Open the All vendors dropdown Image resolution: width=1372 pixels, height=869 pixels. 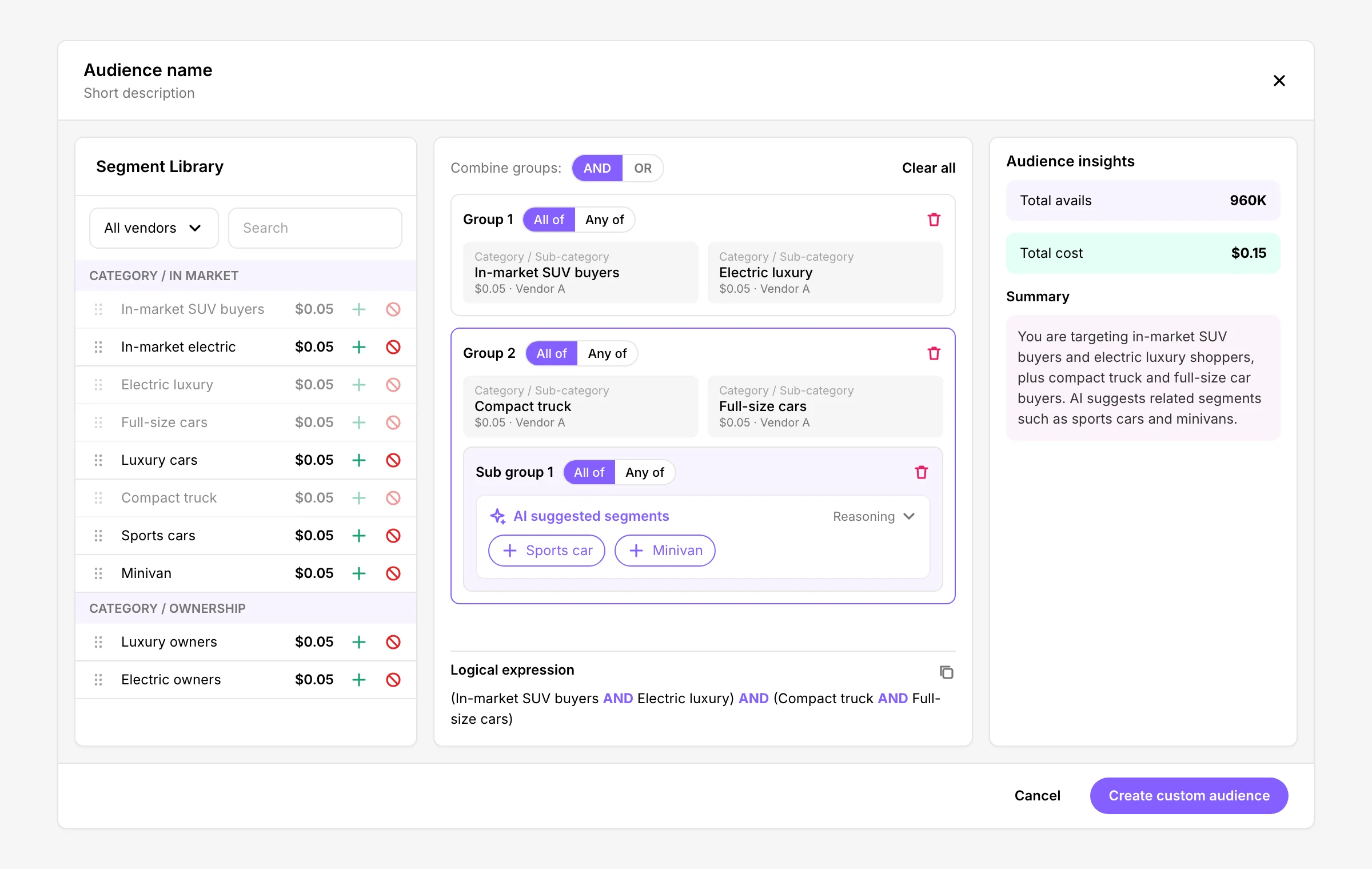pos(154,228)
